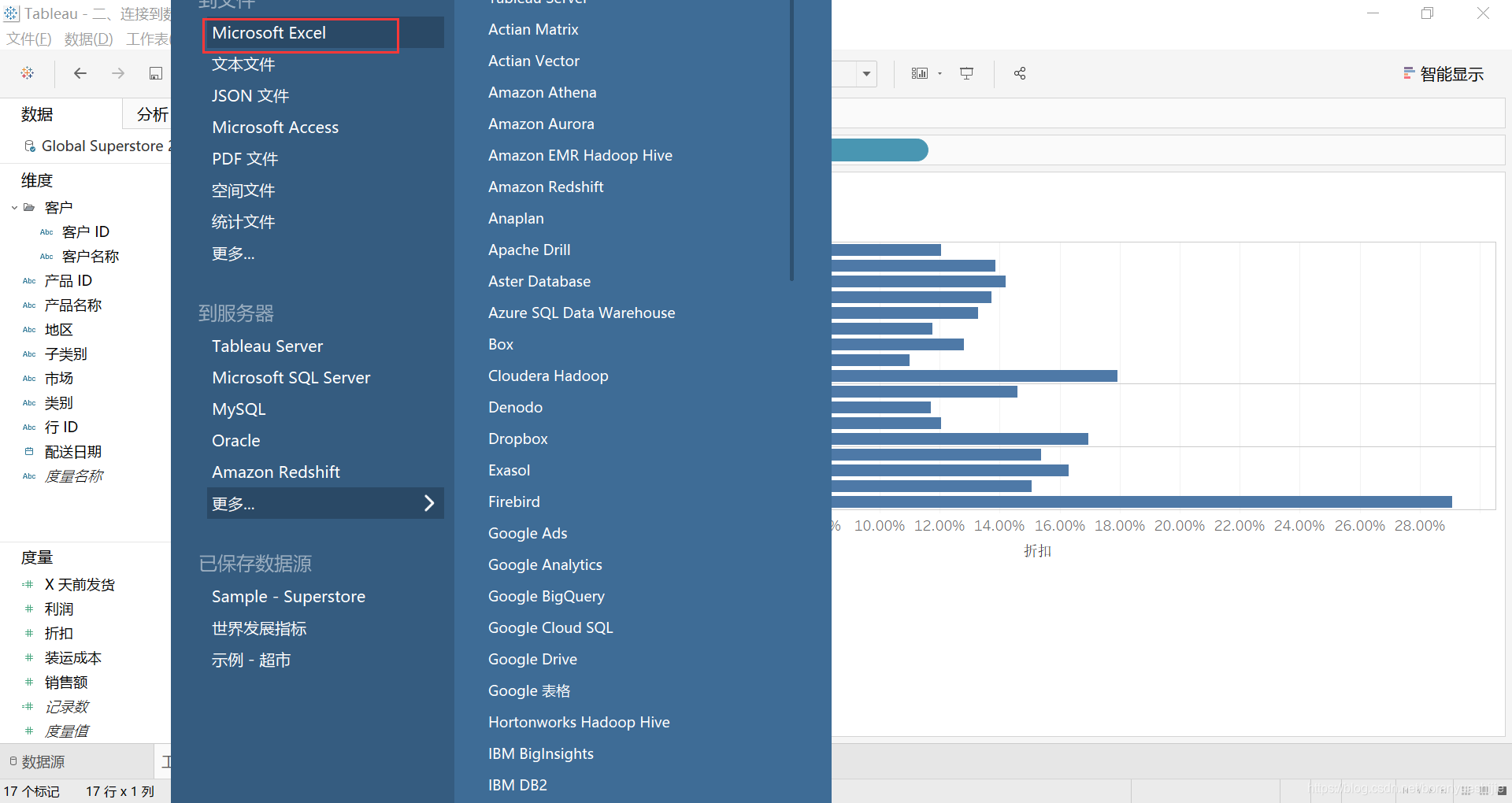Select Actian Matrix connector

pyautogui.click(x=533, y=30)
